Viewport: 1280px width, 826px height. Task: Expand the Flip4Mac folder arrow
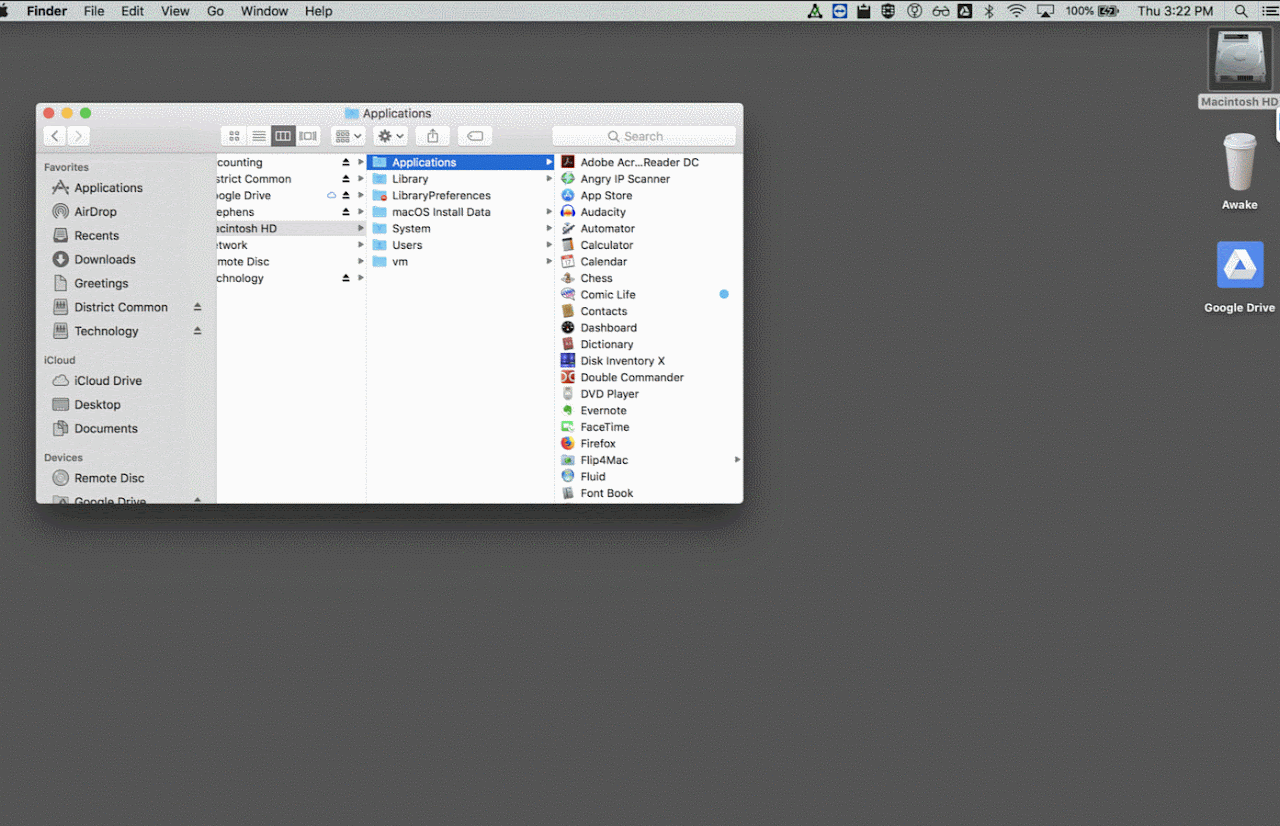click(737, 460)
